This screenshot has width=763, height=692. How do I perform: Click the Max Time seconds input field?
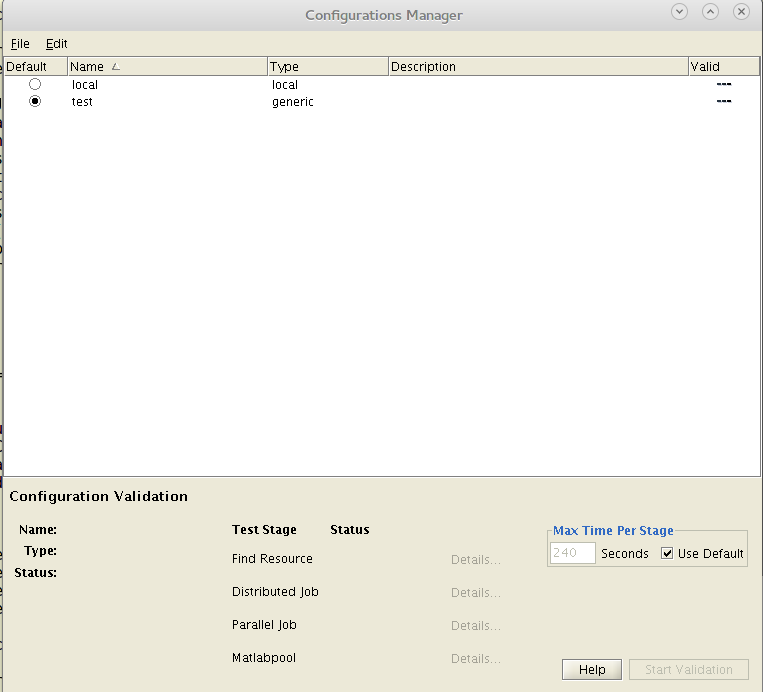[573, 553]
